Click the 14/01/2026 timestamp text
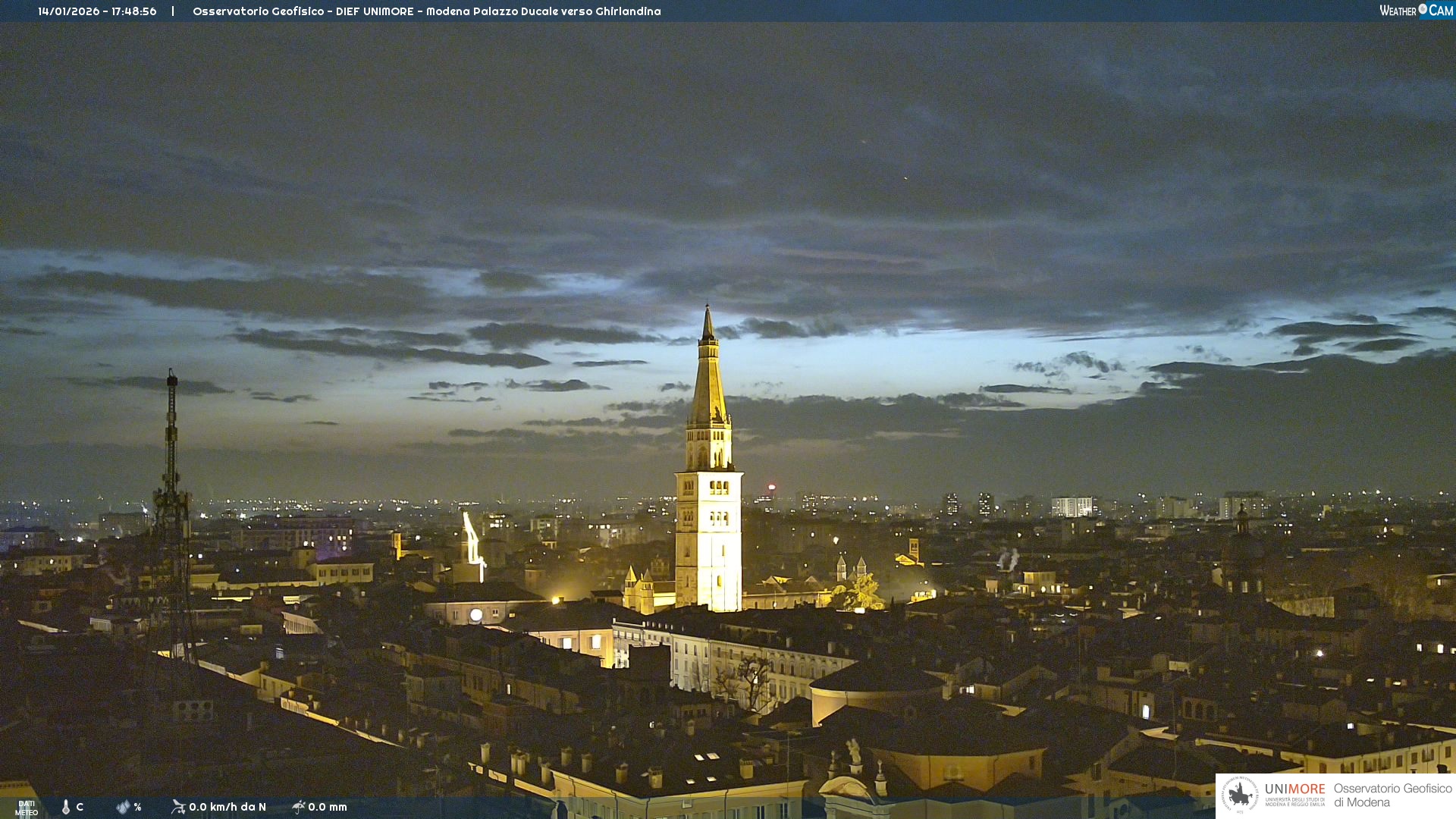The height and width of the screenshot is (819, 1456). coord(97,11)
